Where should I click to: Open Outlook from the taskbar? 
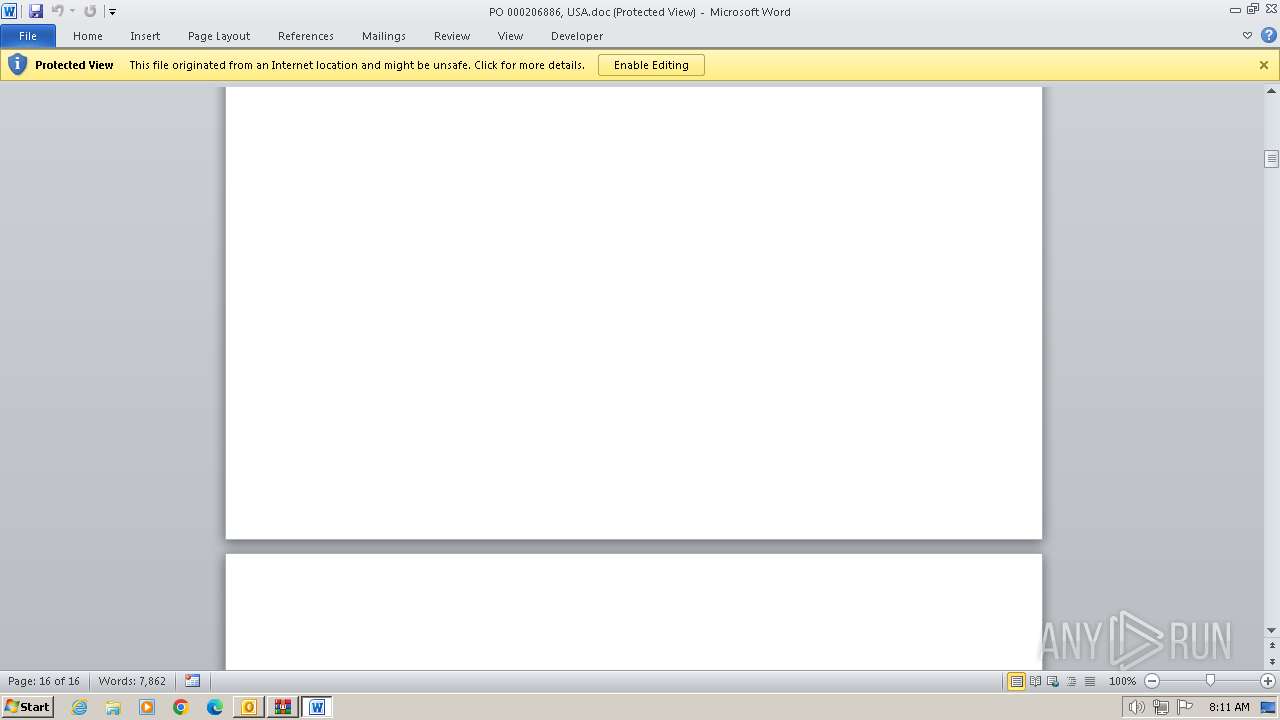(x=249, y=707)
